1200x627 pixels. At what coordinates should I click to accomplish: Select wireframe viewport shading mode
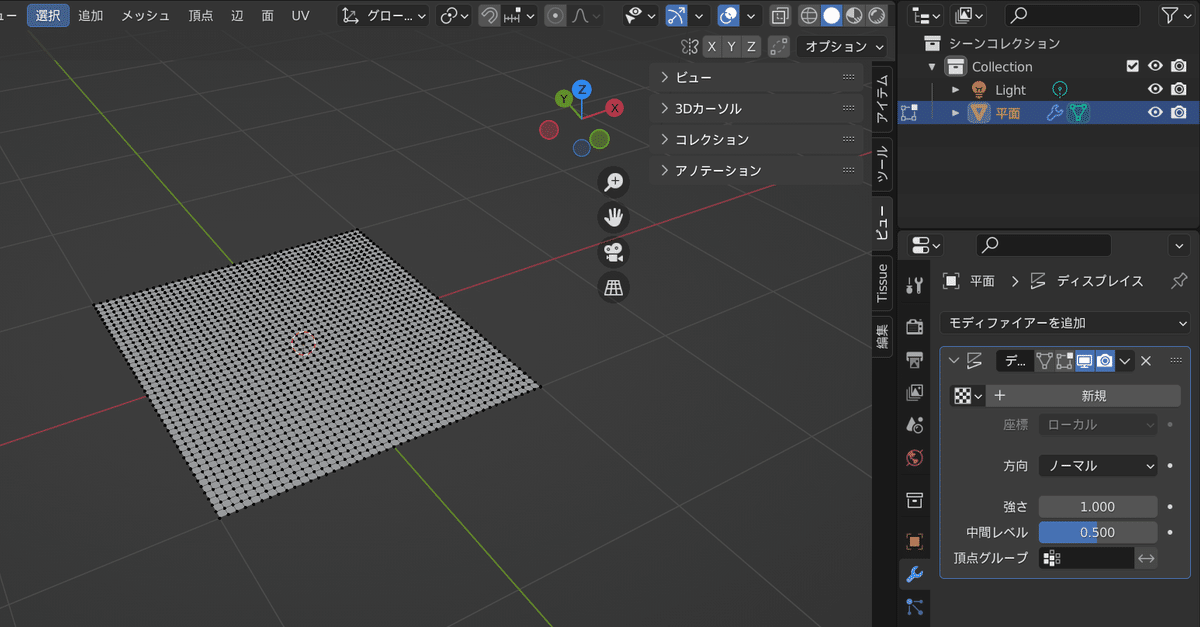tap(808, 16)
